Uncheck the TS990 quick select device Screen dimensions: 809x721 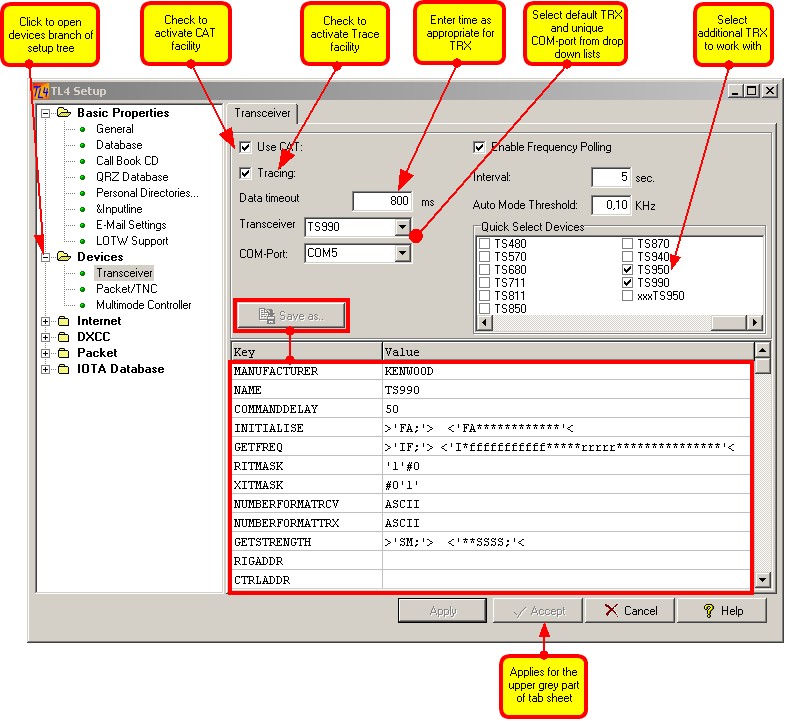point(627,282)
